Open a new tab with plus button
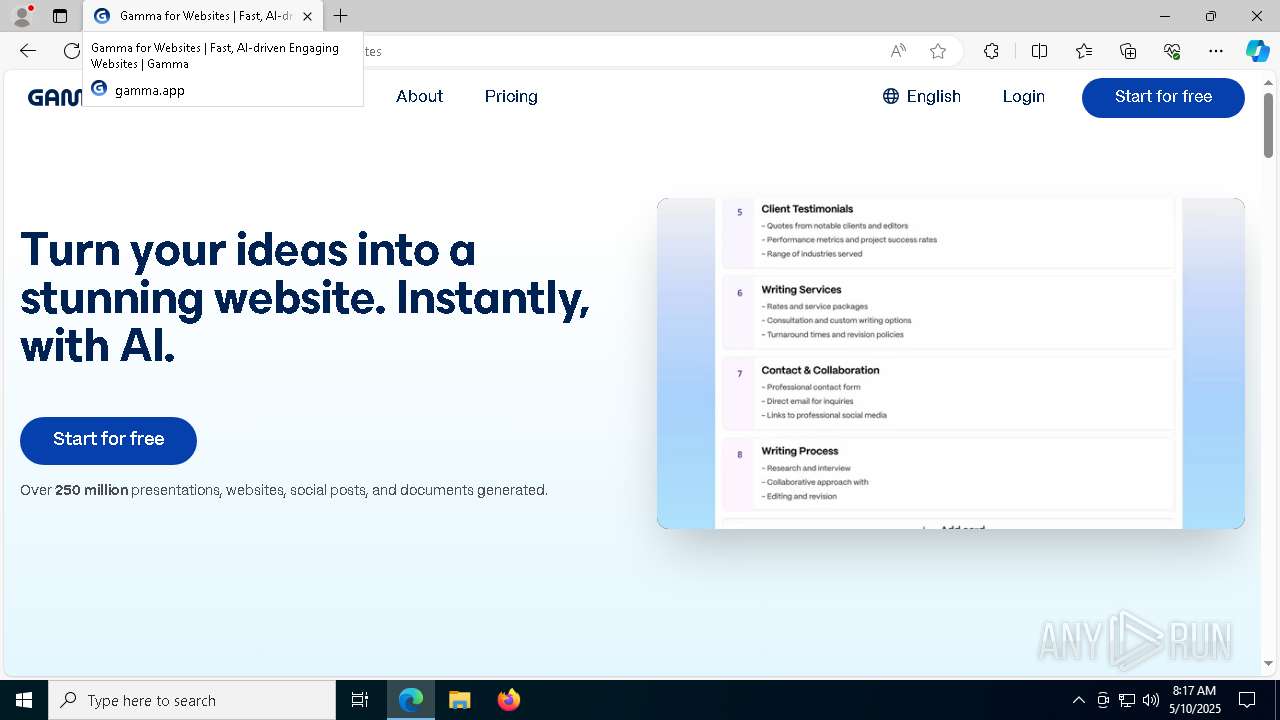The height and width of the screenshot is (720, 1280). point(341,16)
